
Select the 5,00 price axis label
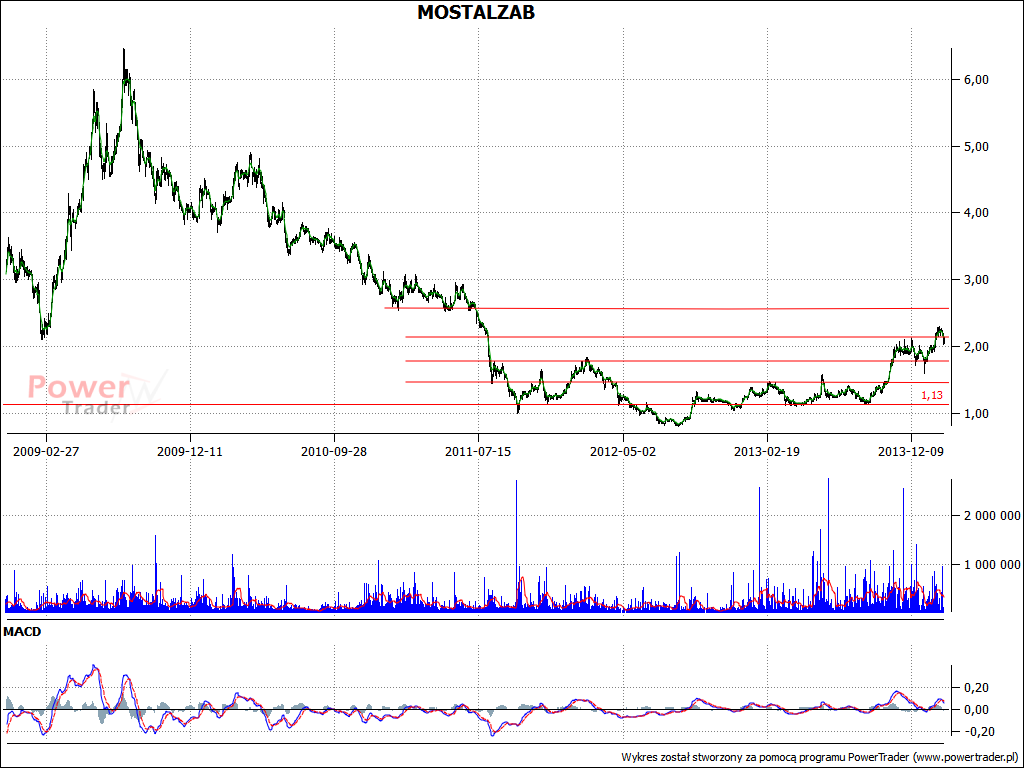pos(976,147)
